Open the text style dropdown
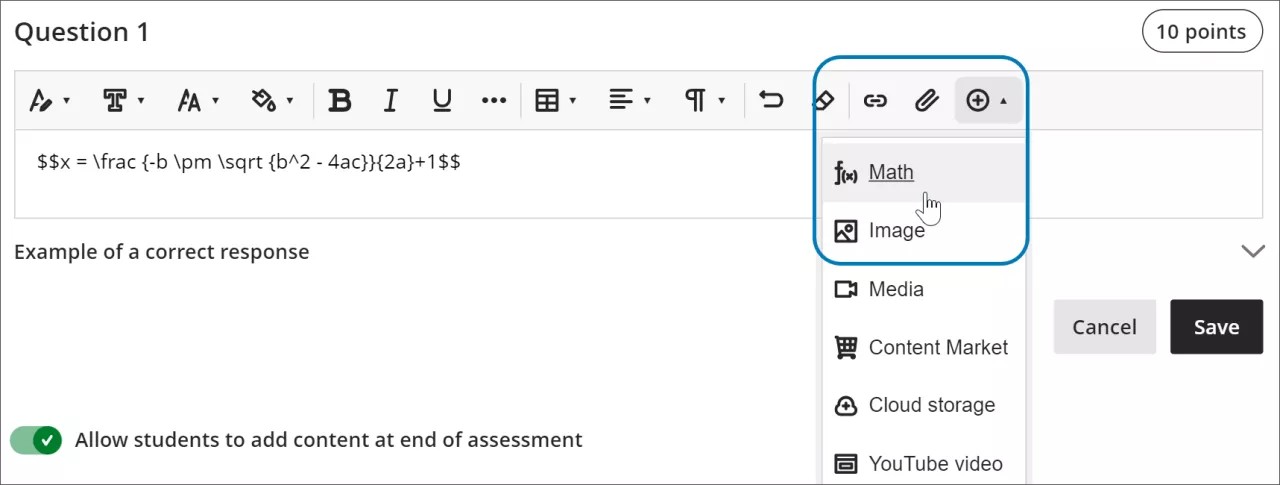Viewport: 1280px width, 485px height. click(124, 100)
